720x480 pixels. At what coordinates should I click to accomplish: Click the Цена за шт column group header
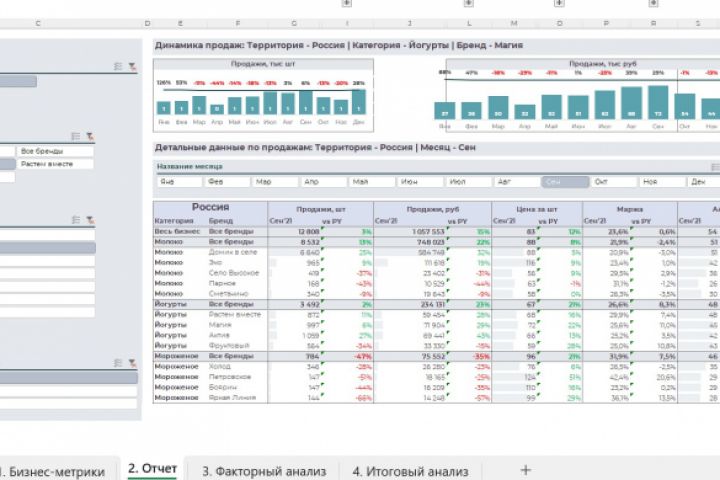tap(537, 209)
